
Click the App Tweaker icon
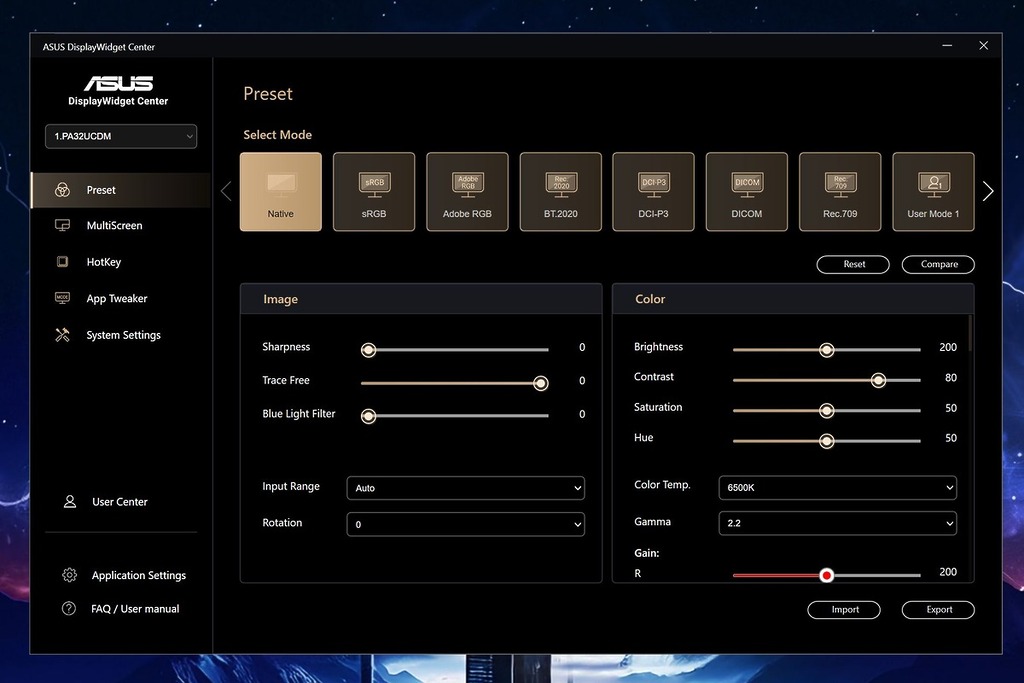[x=63, y=298]
